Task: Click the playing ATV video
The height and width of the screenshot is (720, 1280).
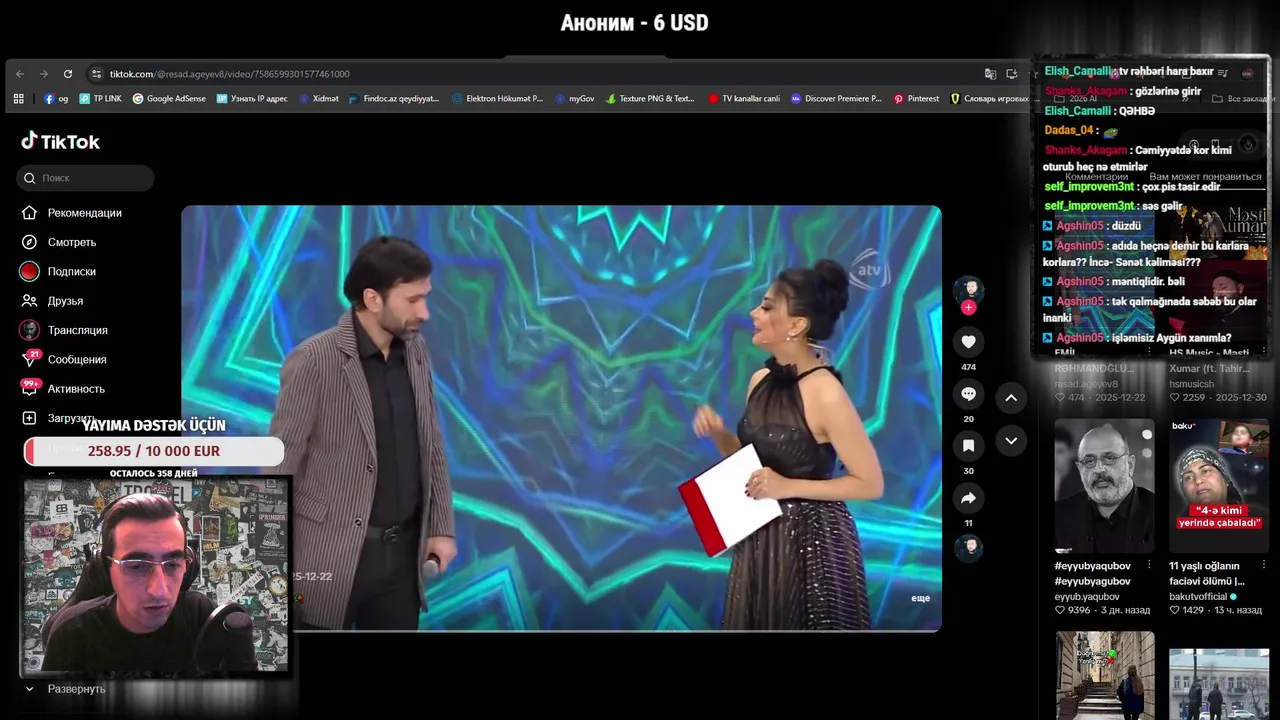Action: point(561,418)
